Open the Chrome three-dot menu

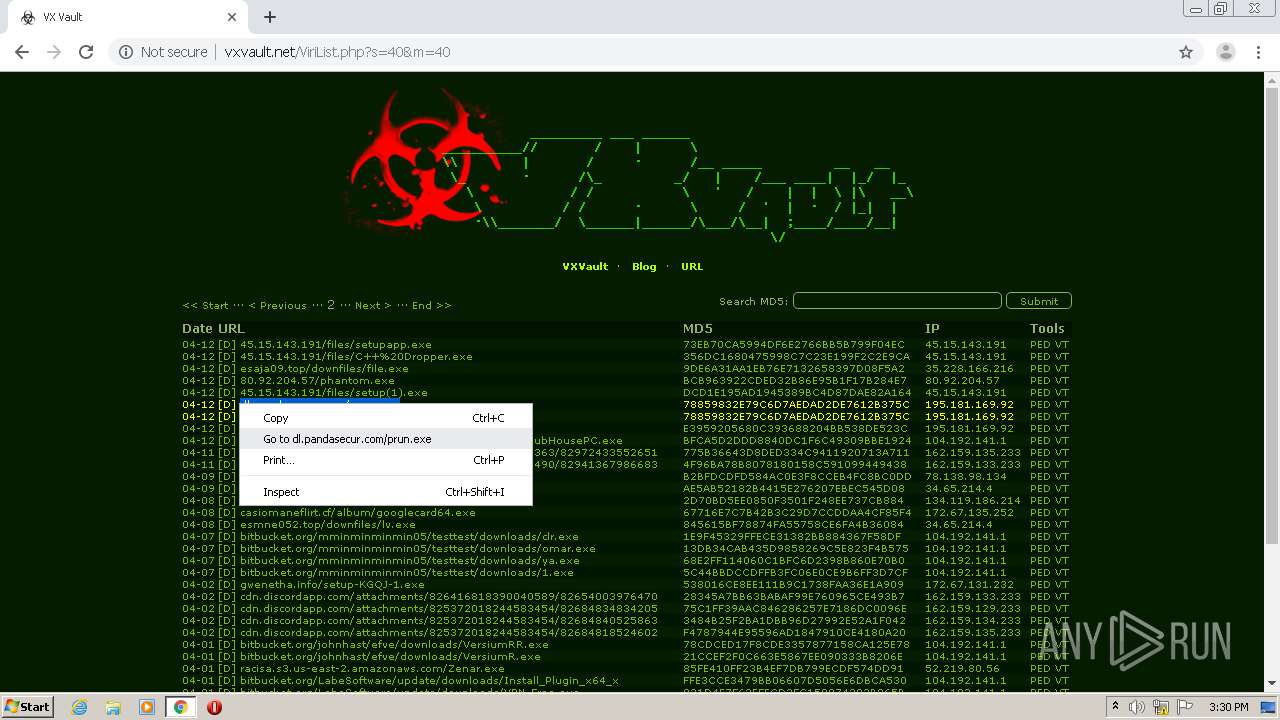tap(1257, 52)
